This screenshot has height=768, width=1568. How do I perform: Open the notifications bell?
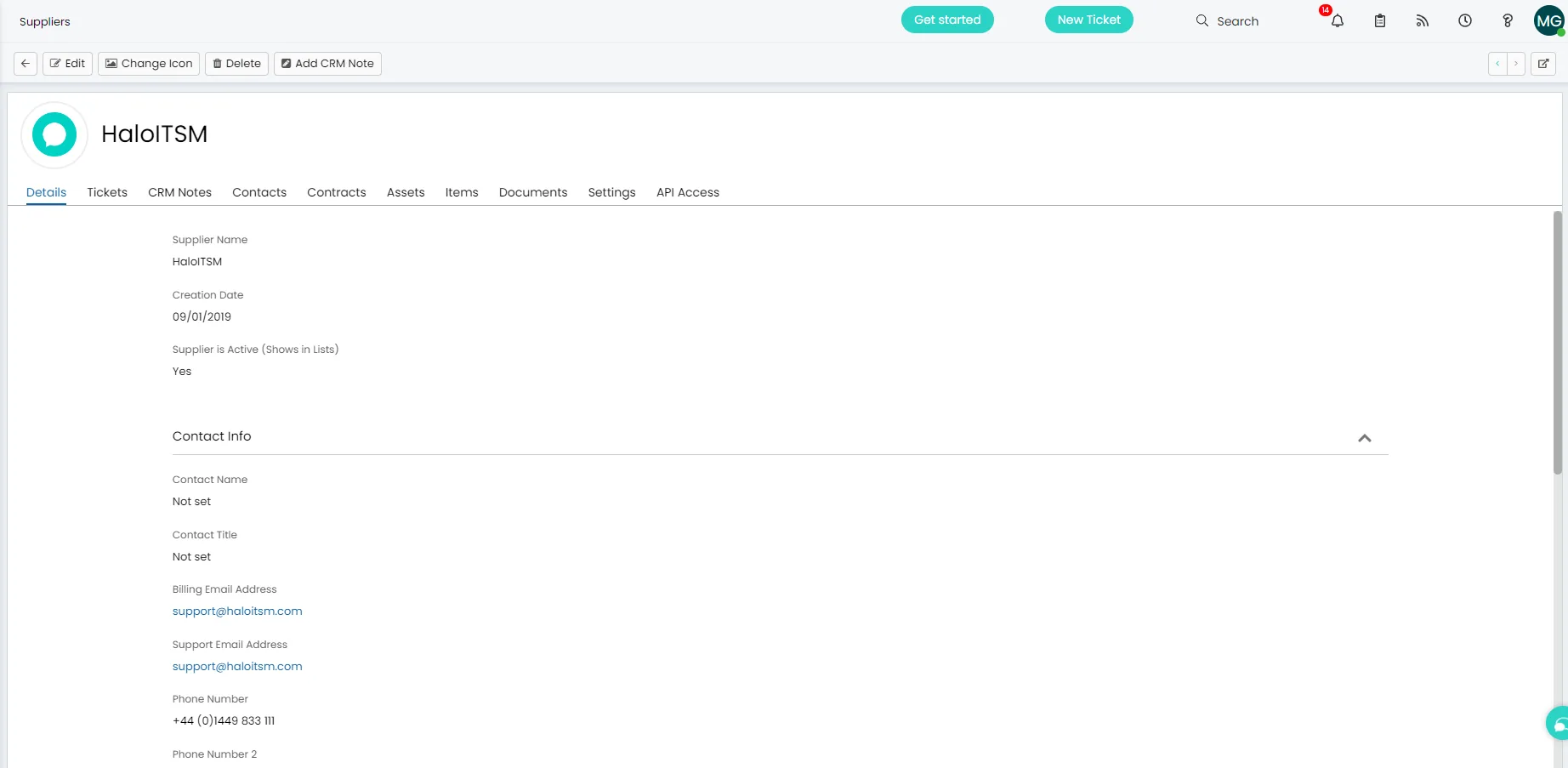tap(1338, 21)
